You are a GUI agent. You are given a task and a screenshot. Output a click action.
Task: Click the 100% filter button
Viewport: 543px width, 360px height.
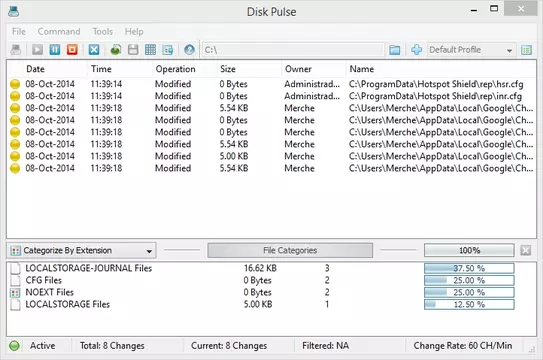tap(469, 250)
